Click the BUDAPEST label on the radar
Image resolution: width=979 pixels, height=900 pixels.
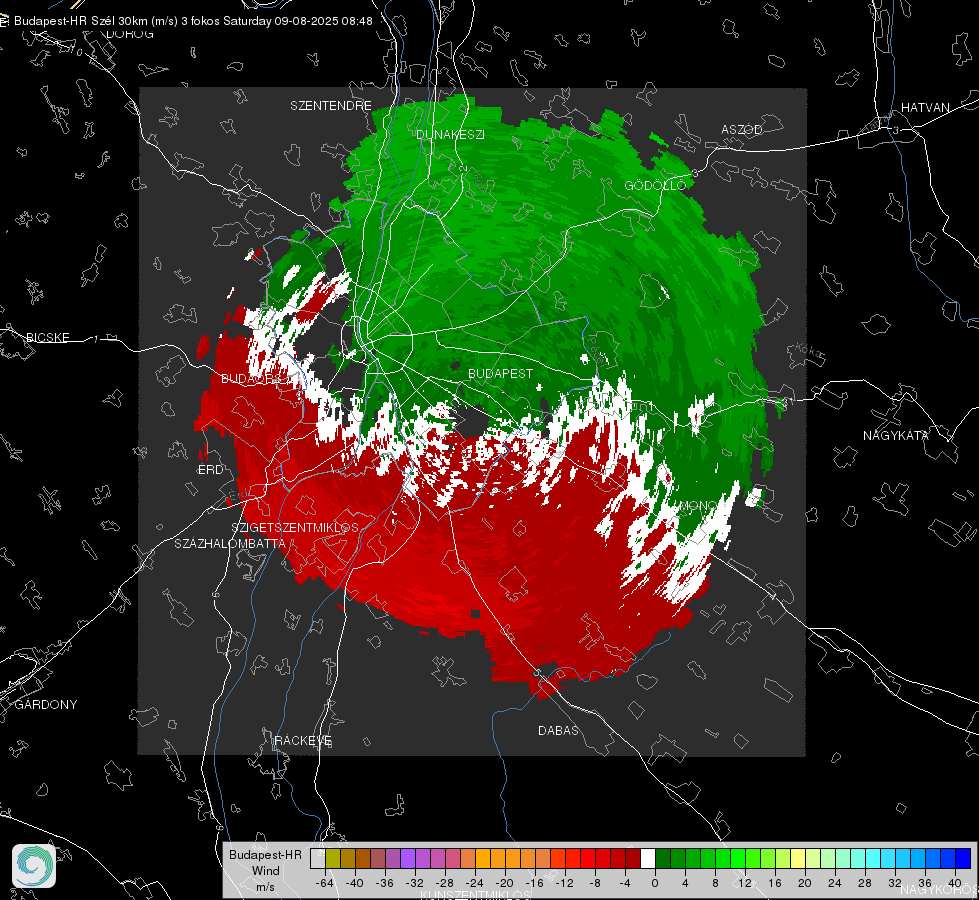tap(501, 373)
